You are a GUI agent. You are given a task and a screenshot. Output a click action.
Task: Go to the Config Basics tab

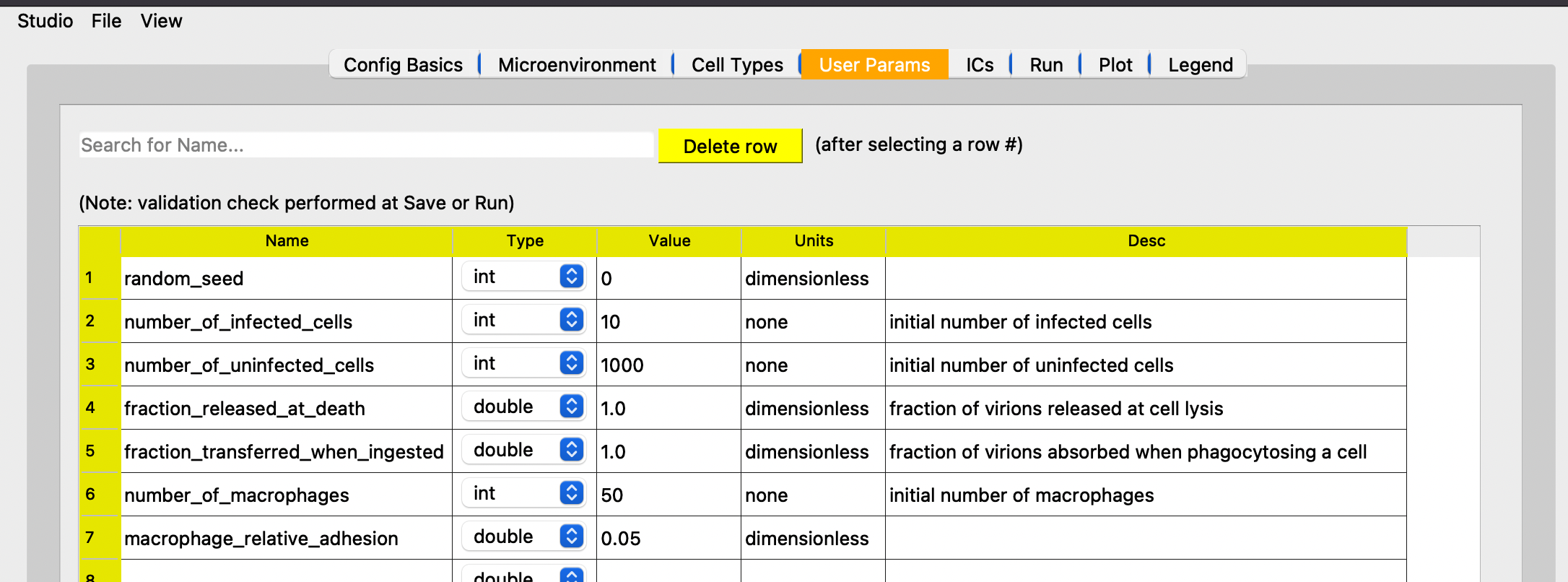[x=403, y=65]
